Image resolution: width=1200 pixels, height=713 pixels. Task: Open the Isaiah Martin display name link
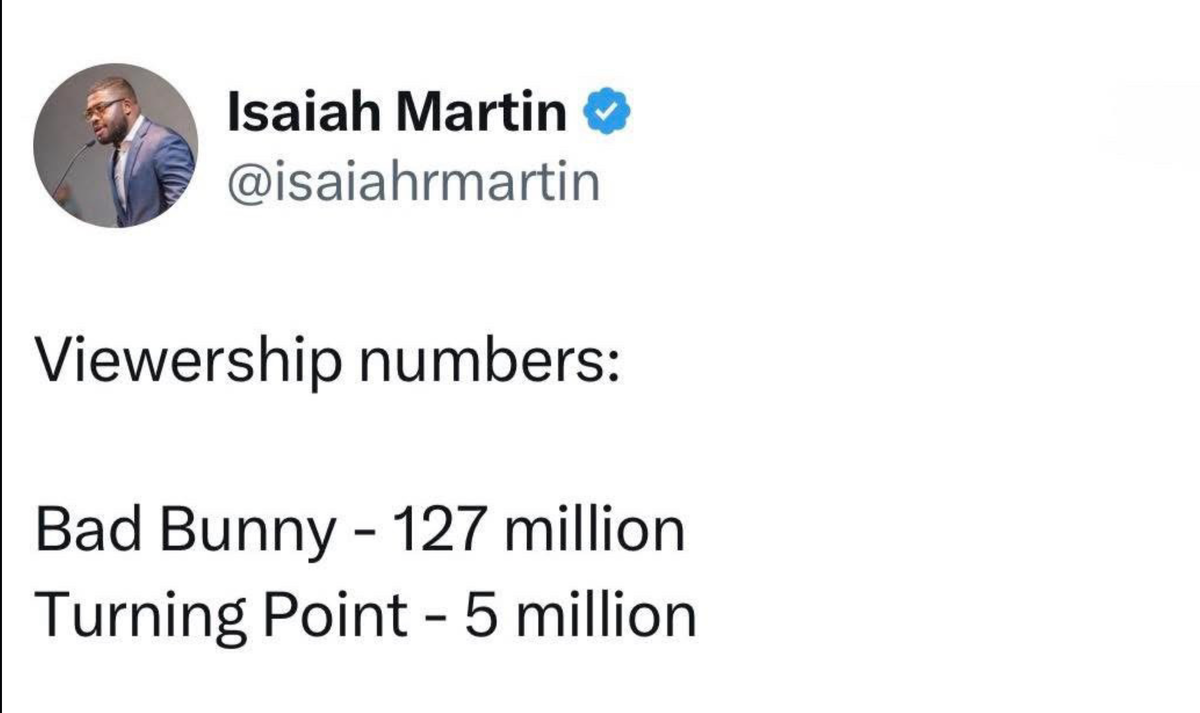397,113
